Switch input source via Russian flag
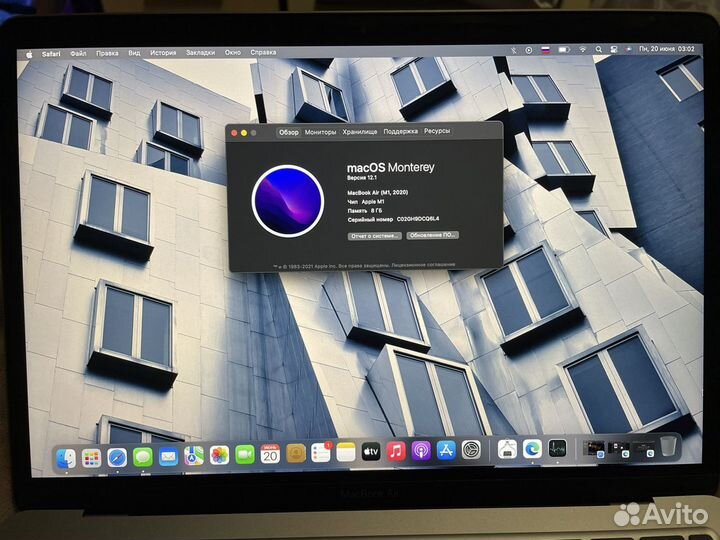Image resolution: width=720 pixels, height=540 pixels. click(546, 50)
